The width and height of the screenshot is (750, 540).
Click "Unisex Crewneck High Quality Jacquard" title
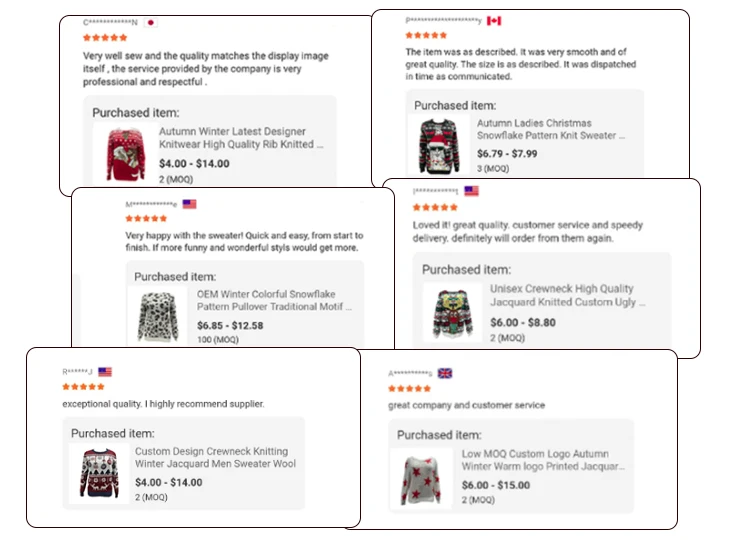coord(562,295)
